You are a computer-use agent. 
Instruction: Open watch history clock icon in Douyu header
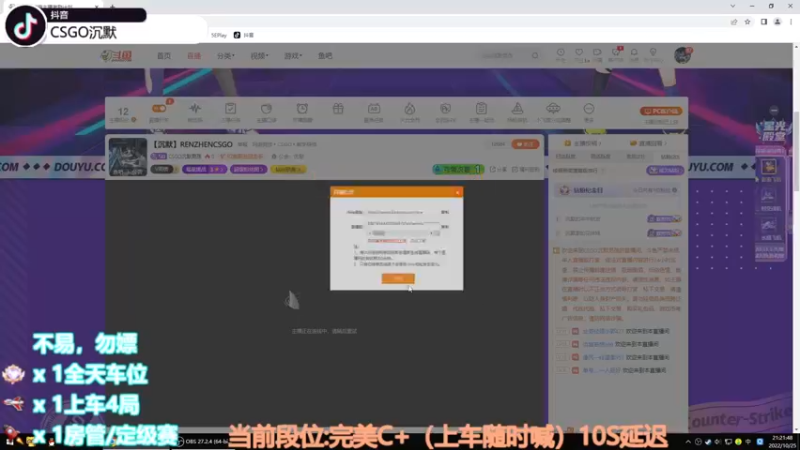[x=560, y=52]
